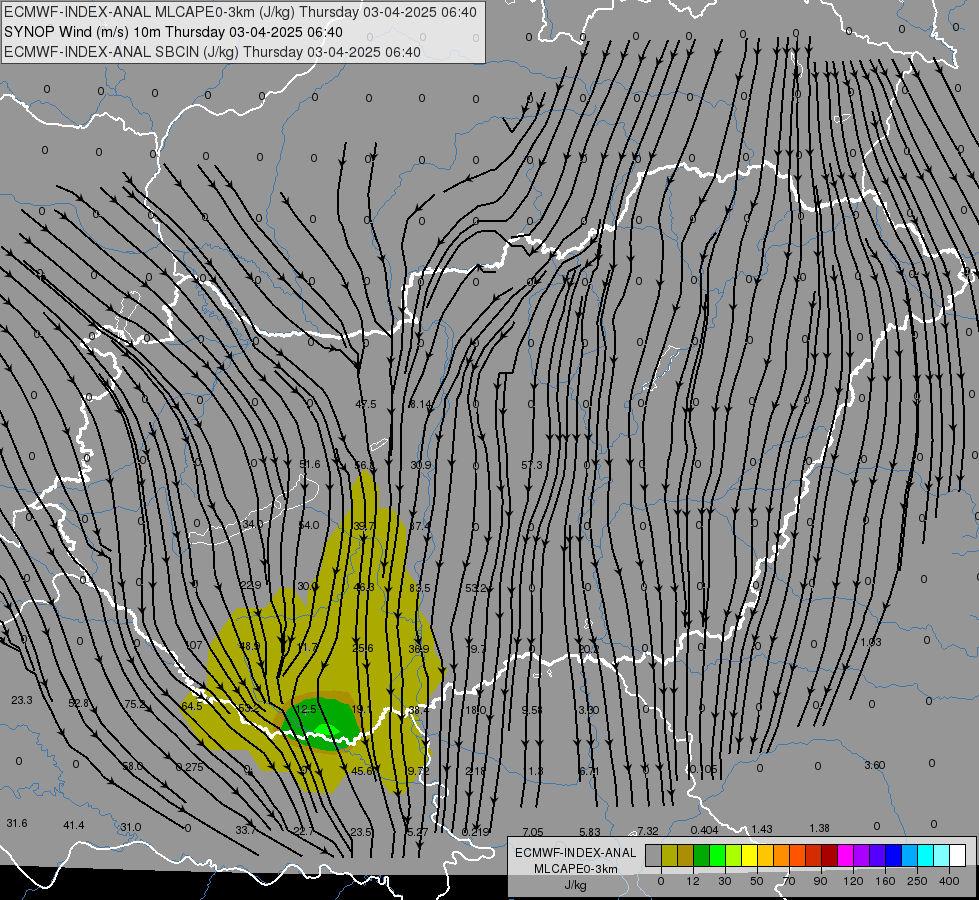Click the map value 58.0
Image resolution: width=979 pixels, height=900 pixels.
132,766
